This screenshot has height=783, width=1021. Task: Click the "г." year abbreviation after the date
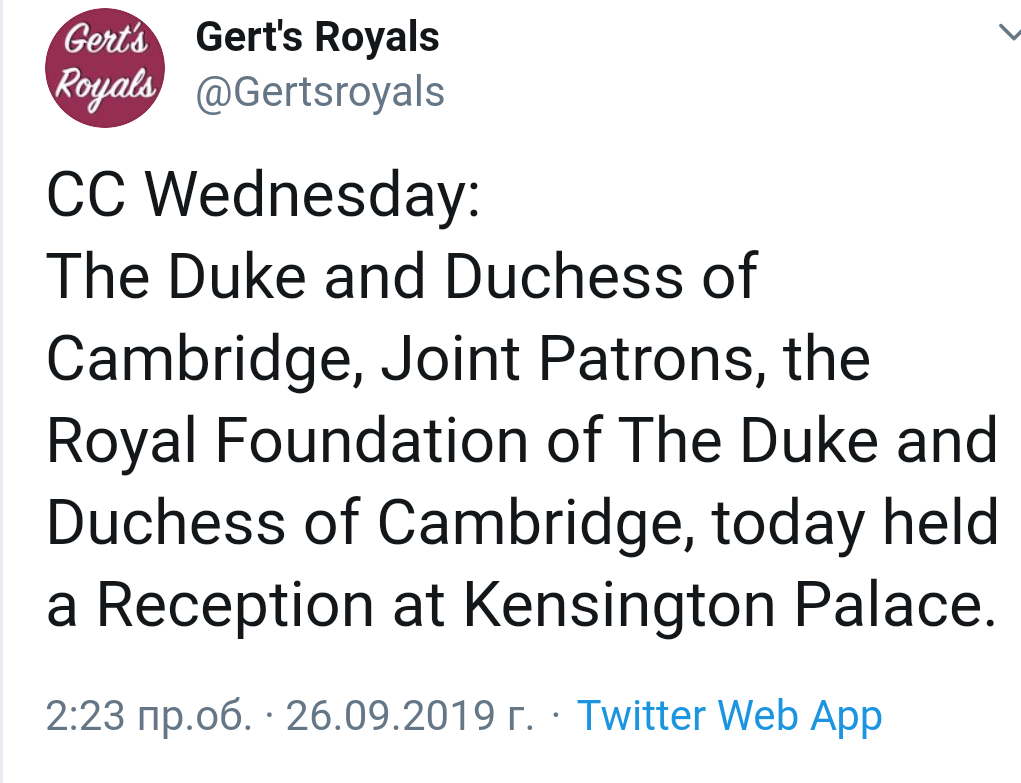click(521, 716)
